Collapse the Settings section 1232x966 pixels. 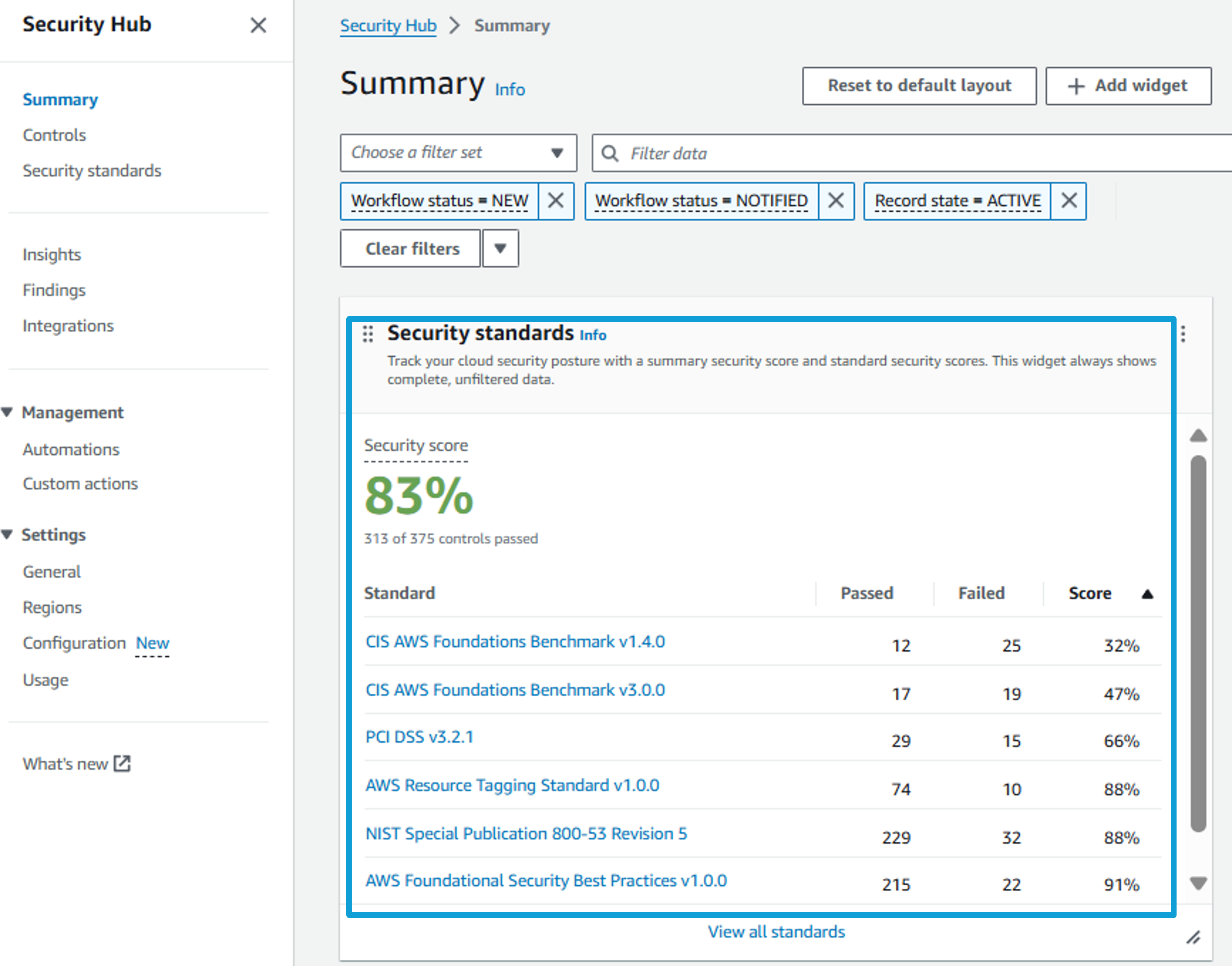coord(7,535)
